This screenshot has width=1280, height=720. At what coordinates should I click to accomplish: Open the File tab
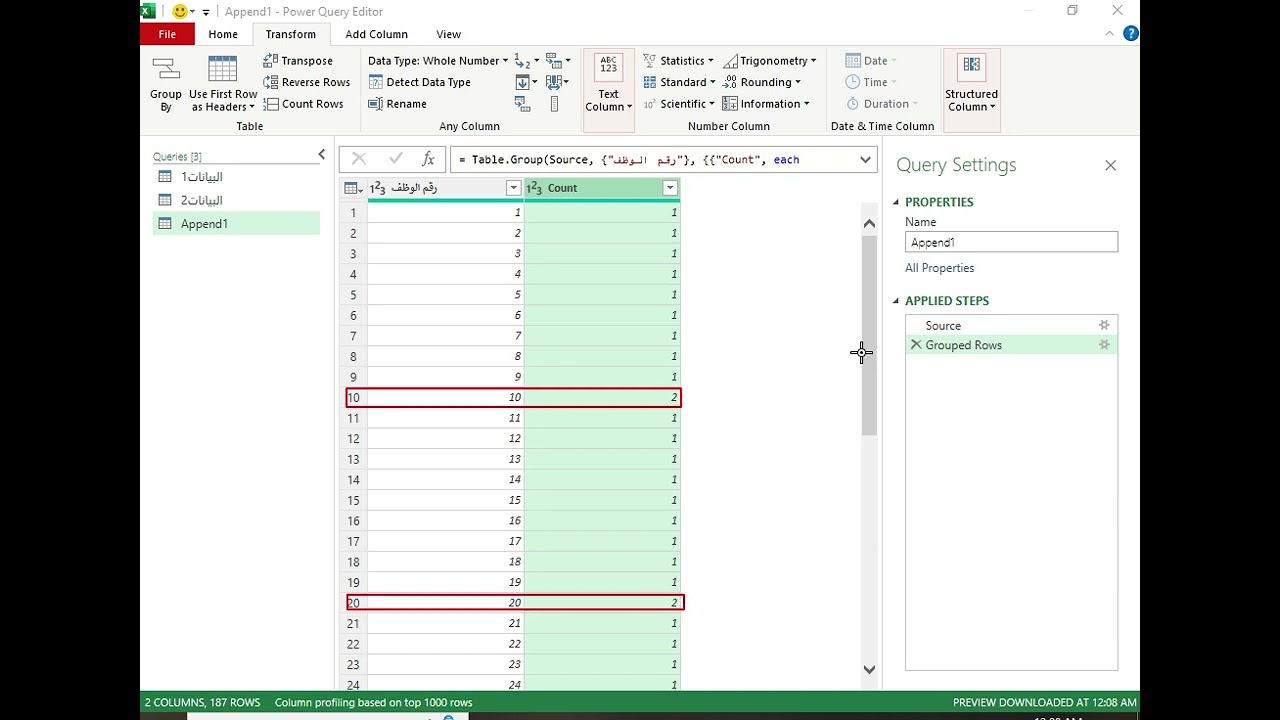pos(167,34)
